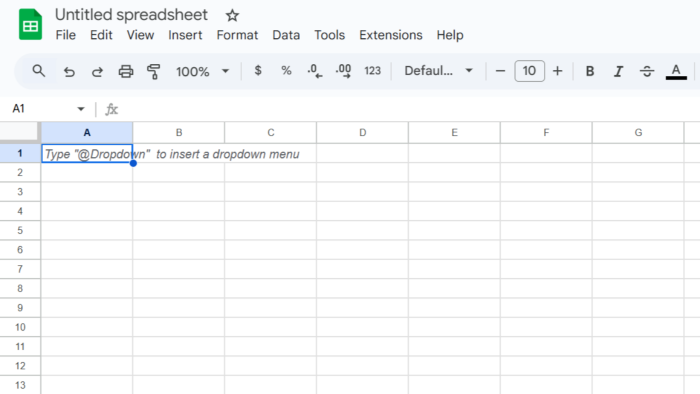
Task: Click the font size field showing 10
Action: 529,71
